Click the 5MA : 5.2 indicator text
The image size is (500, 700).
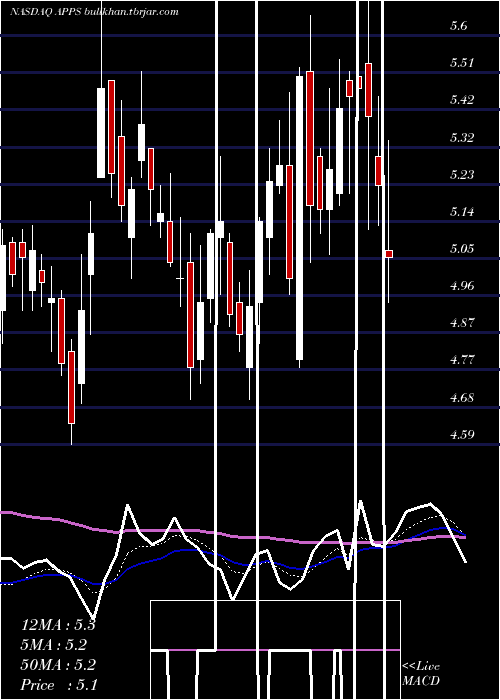[54, 645]
